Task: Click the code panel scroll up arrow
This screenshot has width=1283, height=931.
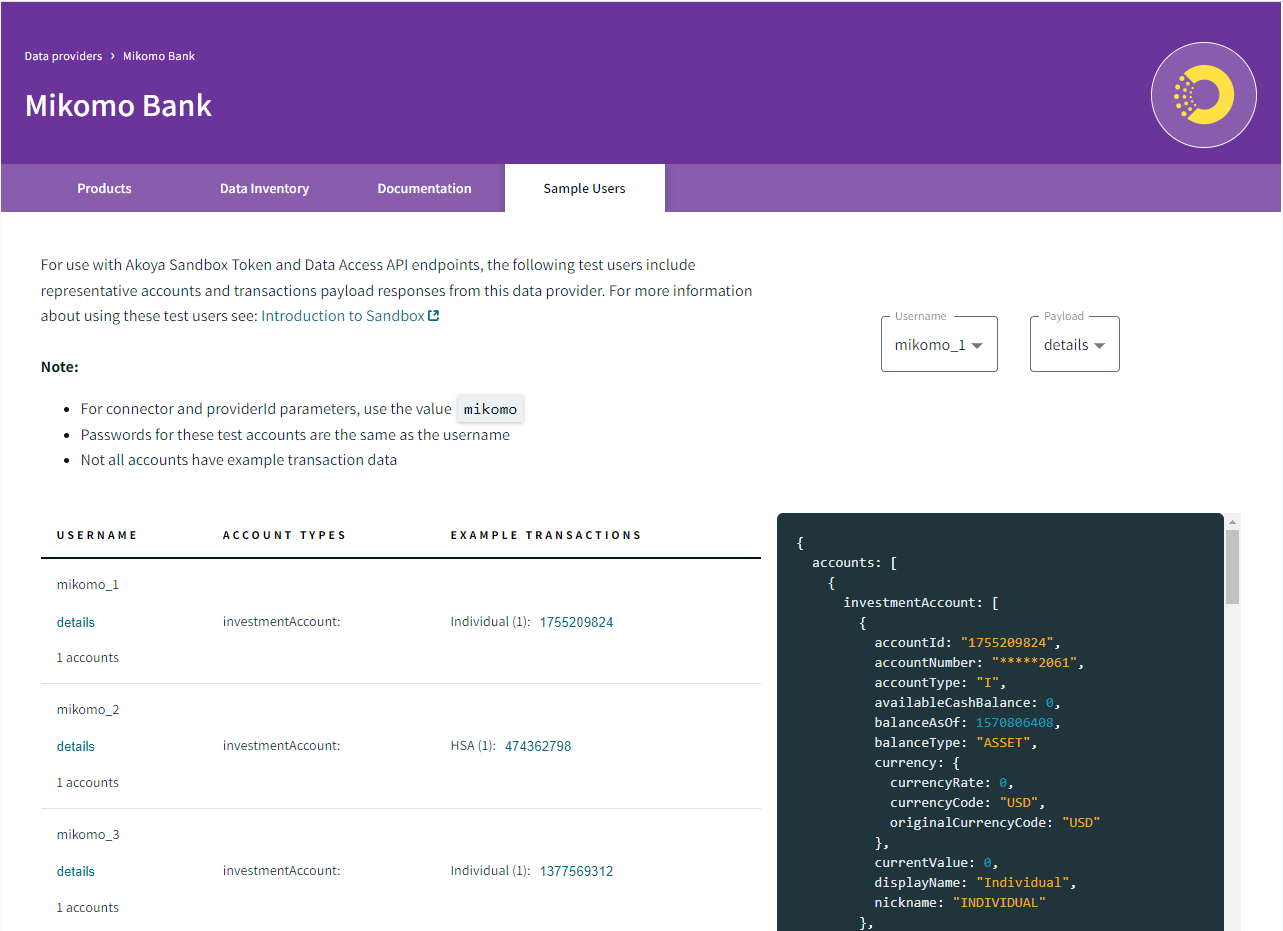Action: click(x=1232, y=521)
